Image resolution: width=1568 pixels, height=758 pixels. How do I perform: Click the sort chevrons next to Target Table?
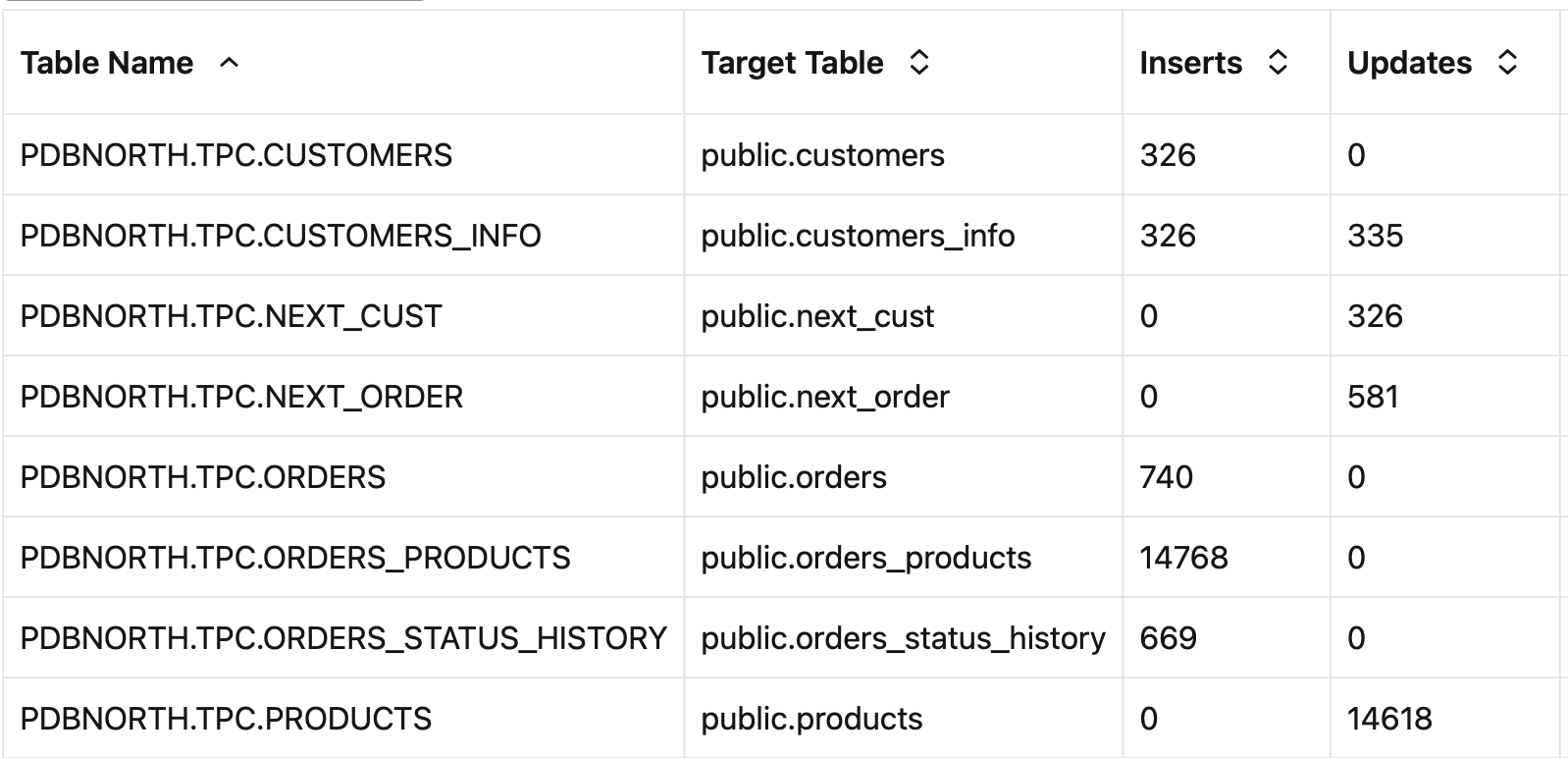[x=917, y=62]
